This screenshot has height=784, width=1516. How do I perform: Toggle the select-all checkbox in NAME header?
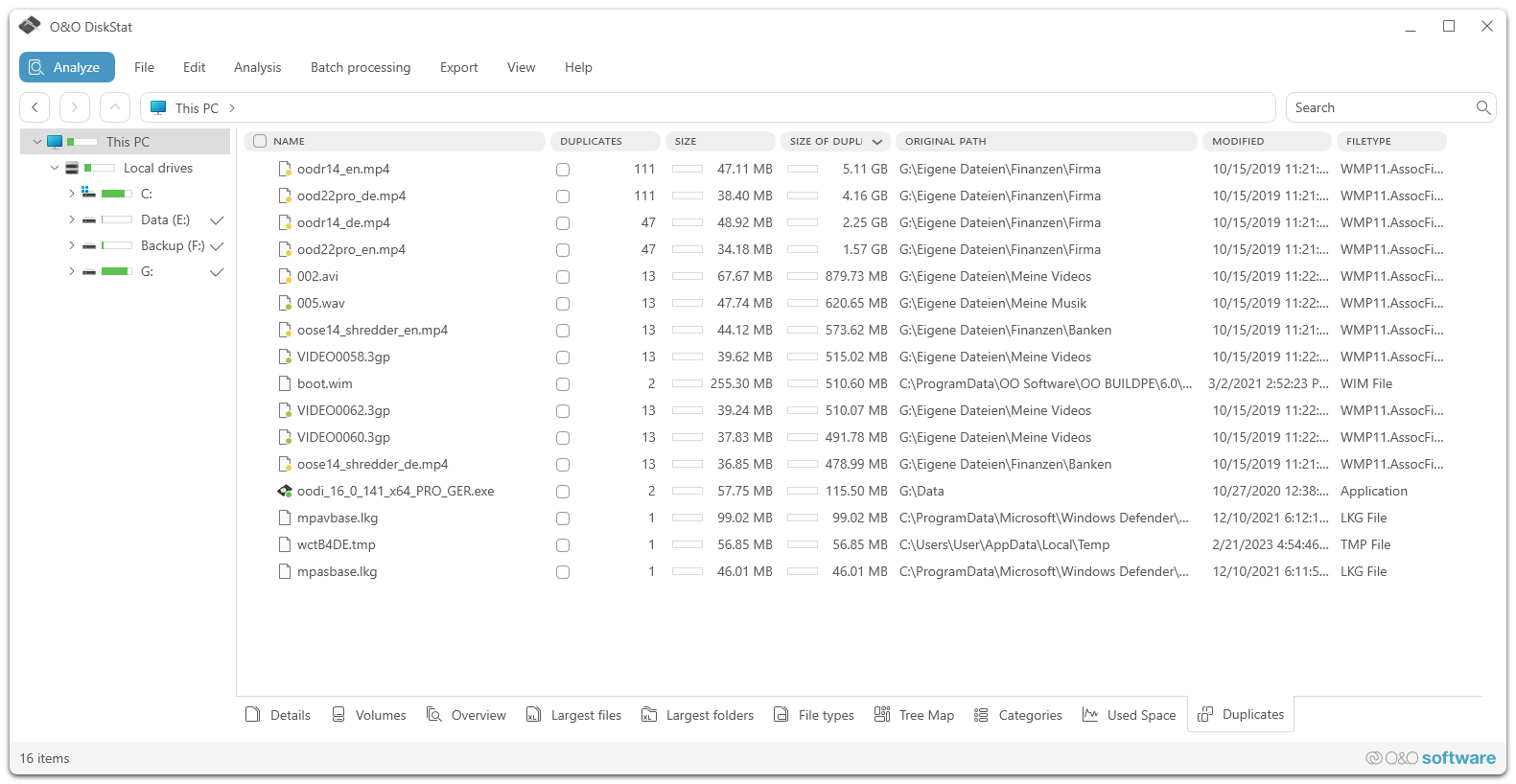260,141
